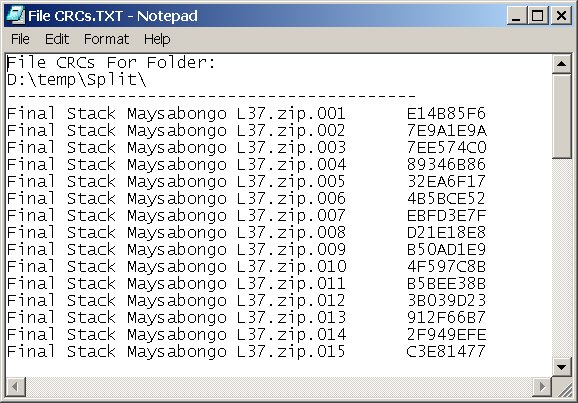Viewport: 578px width, 403px height.
Task: Minimize the Notepad window
Action: click(516, 16)
